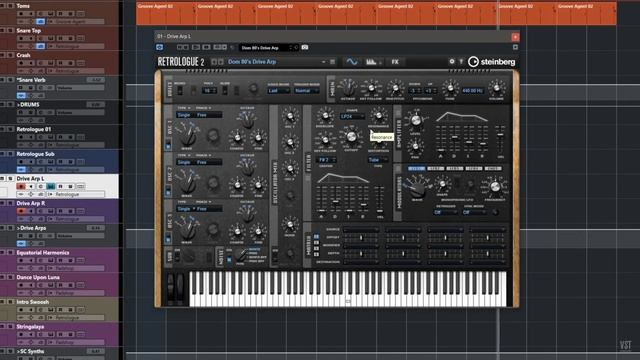Solo the Drive Arp L track

[11, 179]
